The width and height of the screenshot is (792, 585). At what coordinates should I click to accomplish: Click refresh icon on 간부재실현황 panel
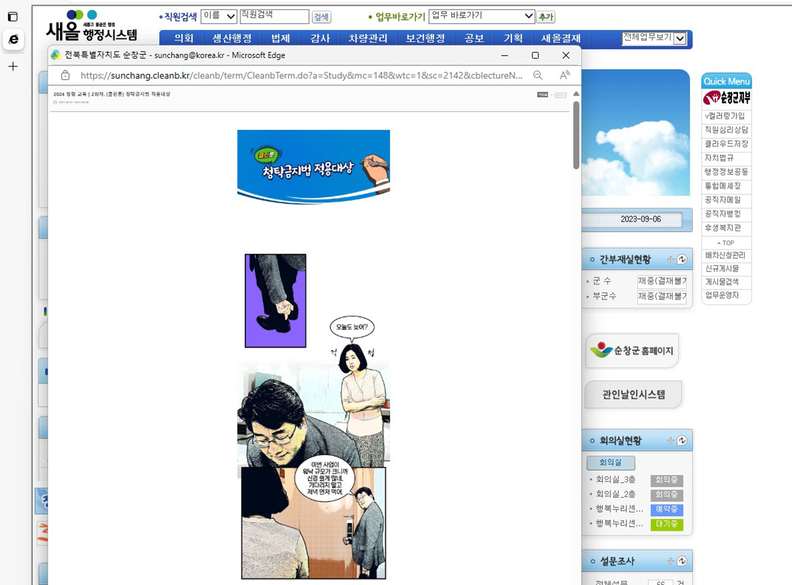click(x=682, y=259)
